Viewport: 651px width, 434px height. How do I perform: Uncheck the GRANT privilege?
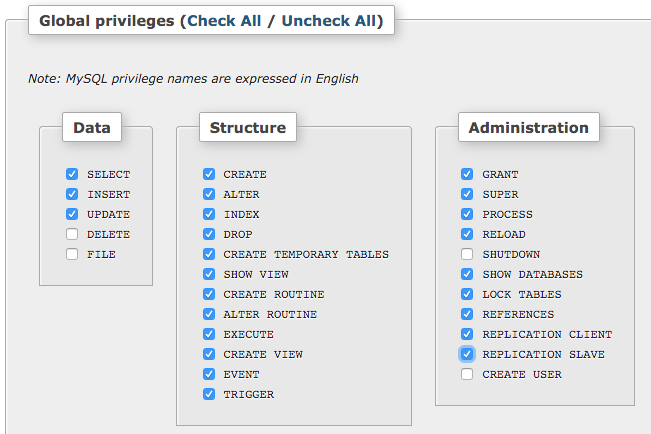(467, 174)
